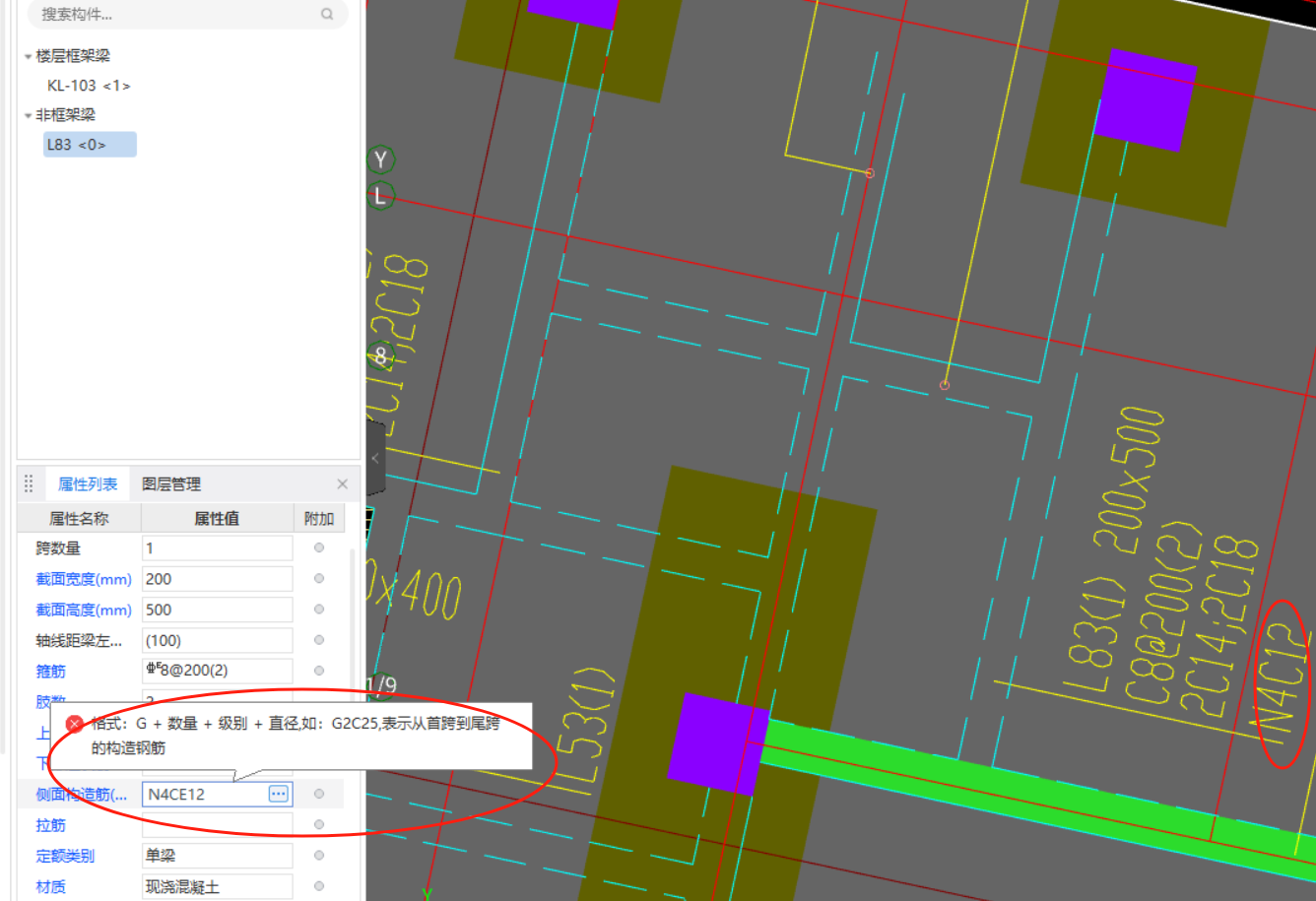Click the 箍筋 property name link
The image size is (1316, 901).
coord(51,671)
